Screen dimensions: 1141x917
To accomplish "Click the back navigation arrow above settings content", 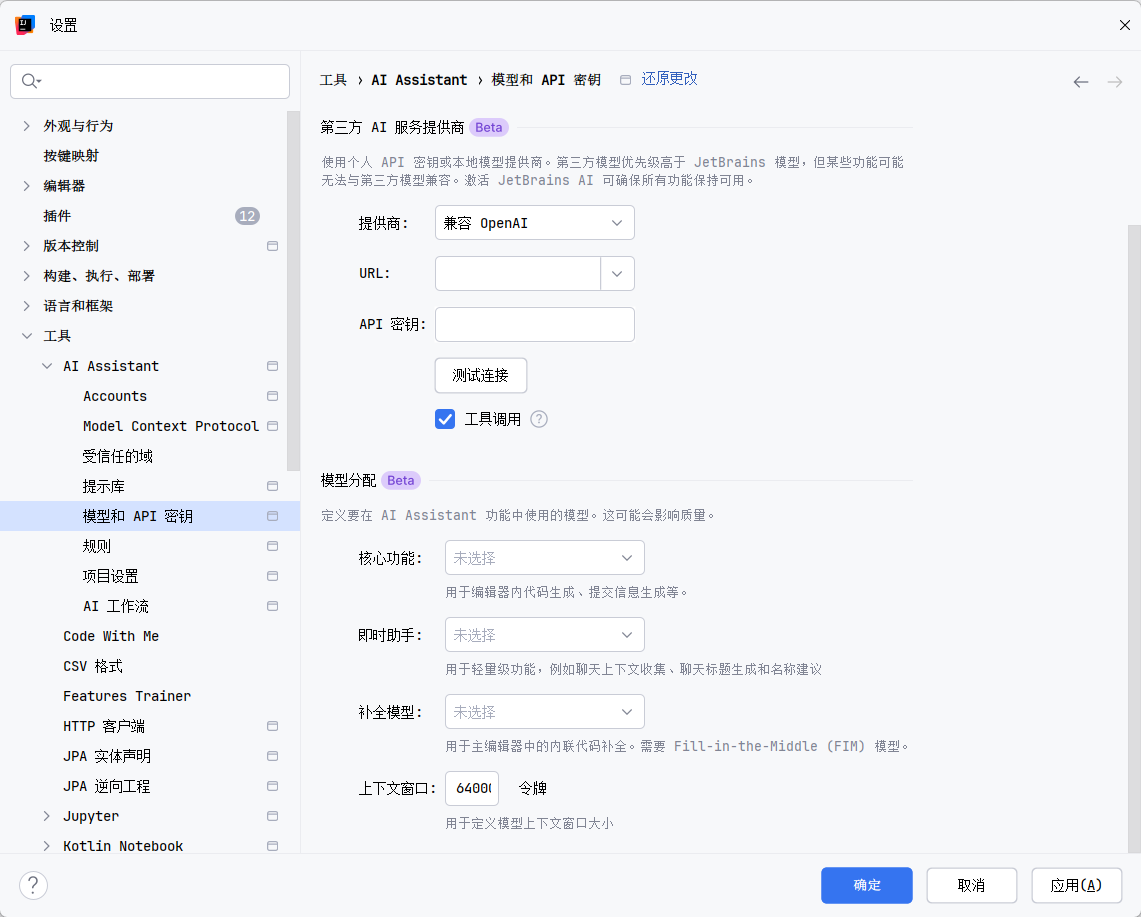I will (1081, 82).
